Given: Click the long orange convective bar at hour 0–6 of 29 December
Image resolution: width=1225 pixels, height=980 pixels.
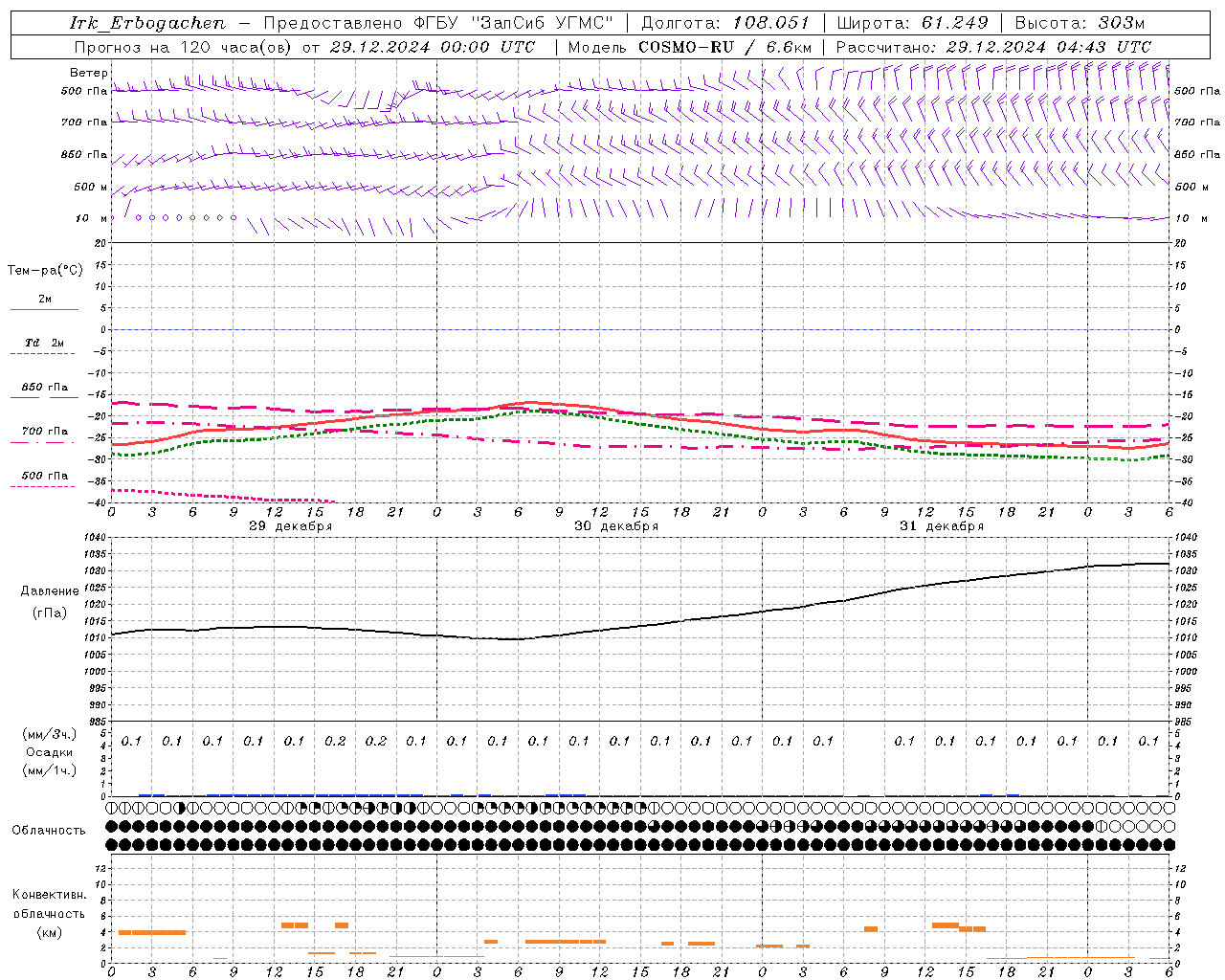Looking at the screenshot, I should click(x=152, y=932).
